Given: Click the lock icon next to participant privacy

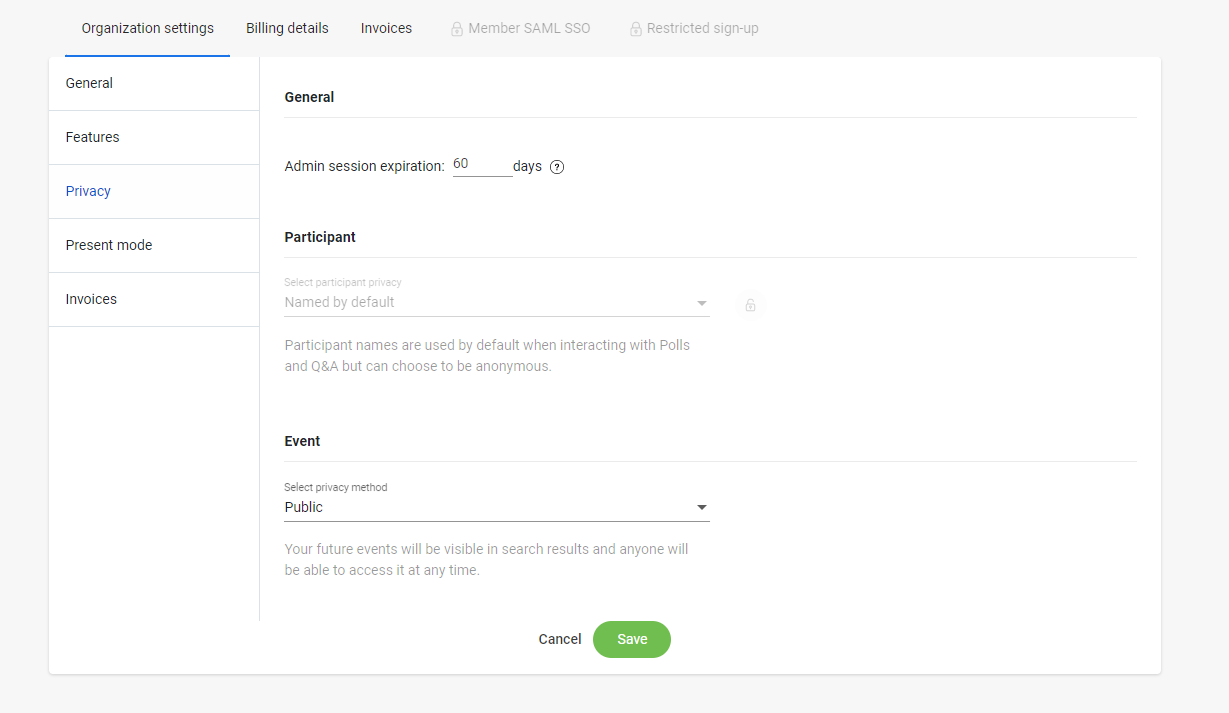Looking at the screenshot, I should [750, 305].
